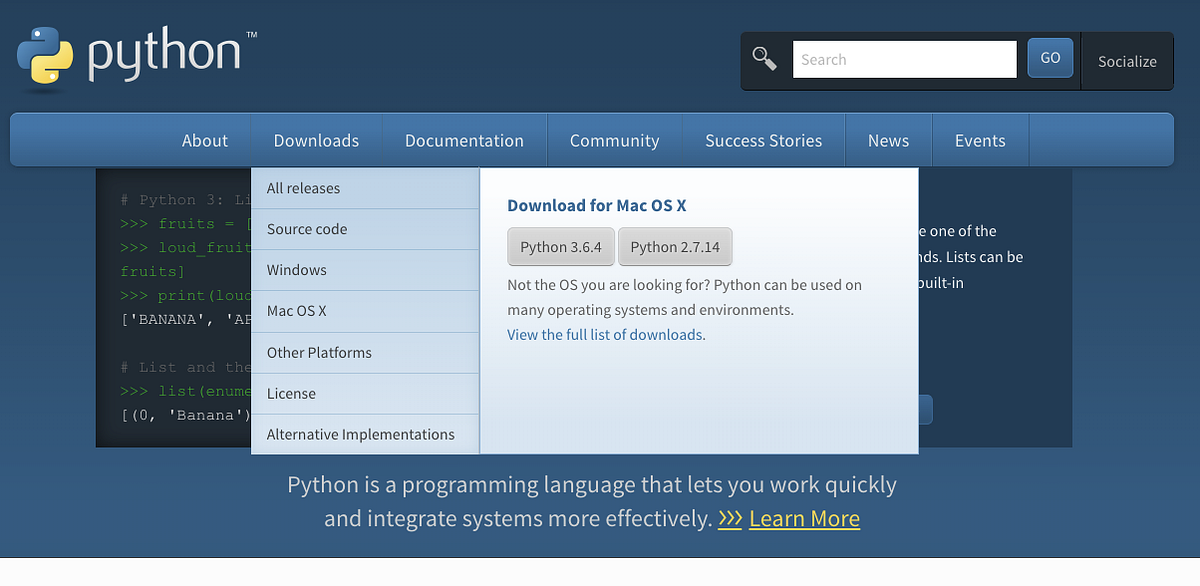
Task: Open the Success Stories menu
Action: (x=763, y=140)
